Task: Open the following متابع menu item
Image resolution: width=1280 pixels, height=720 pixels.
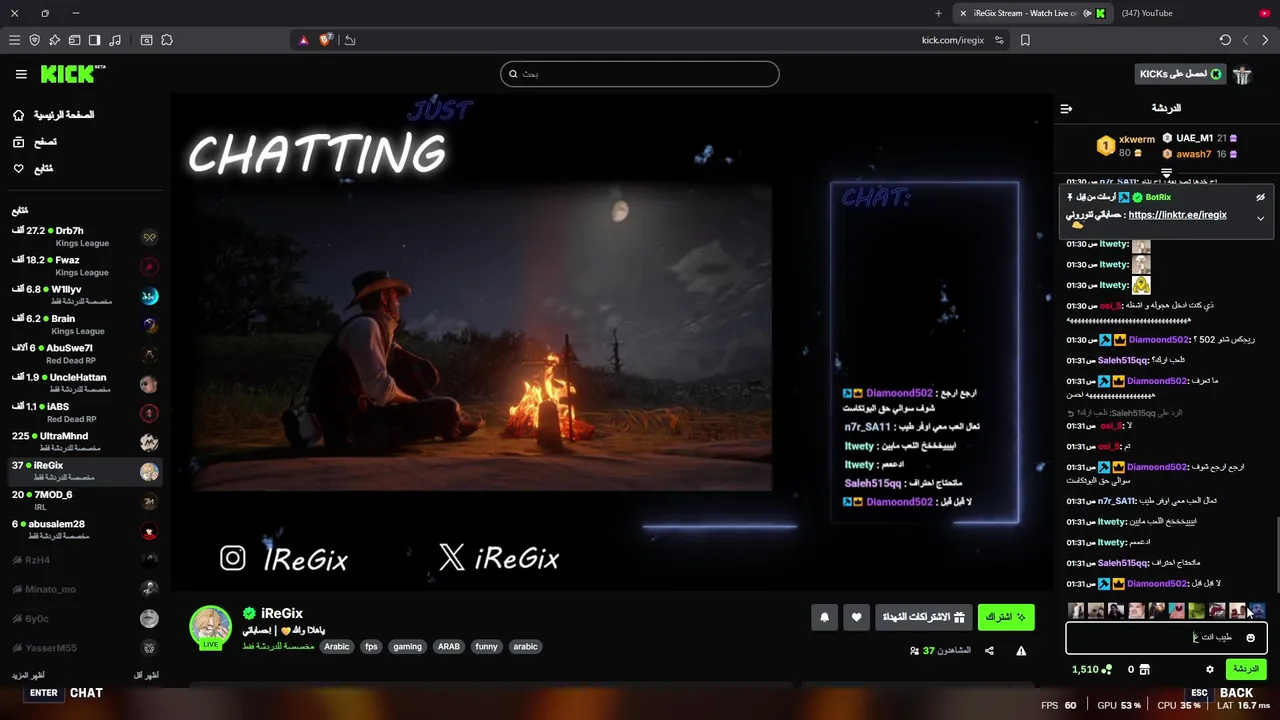Action: [33, 169]
